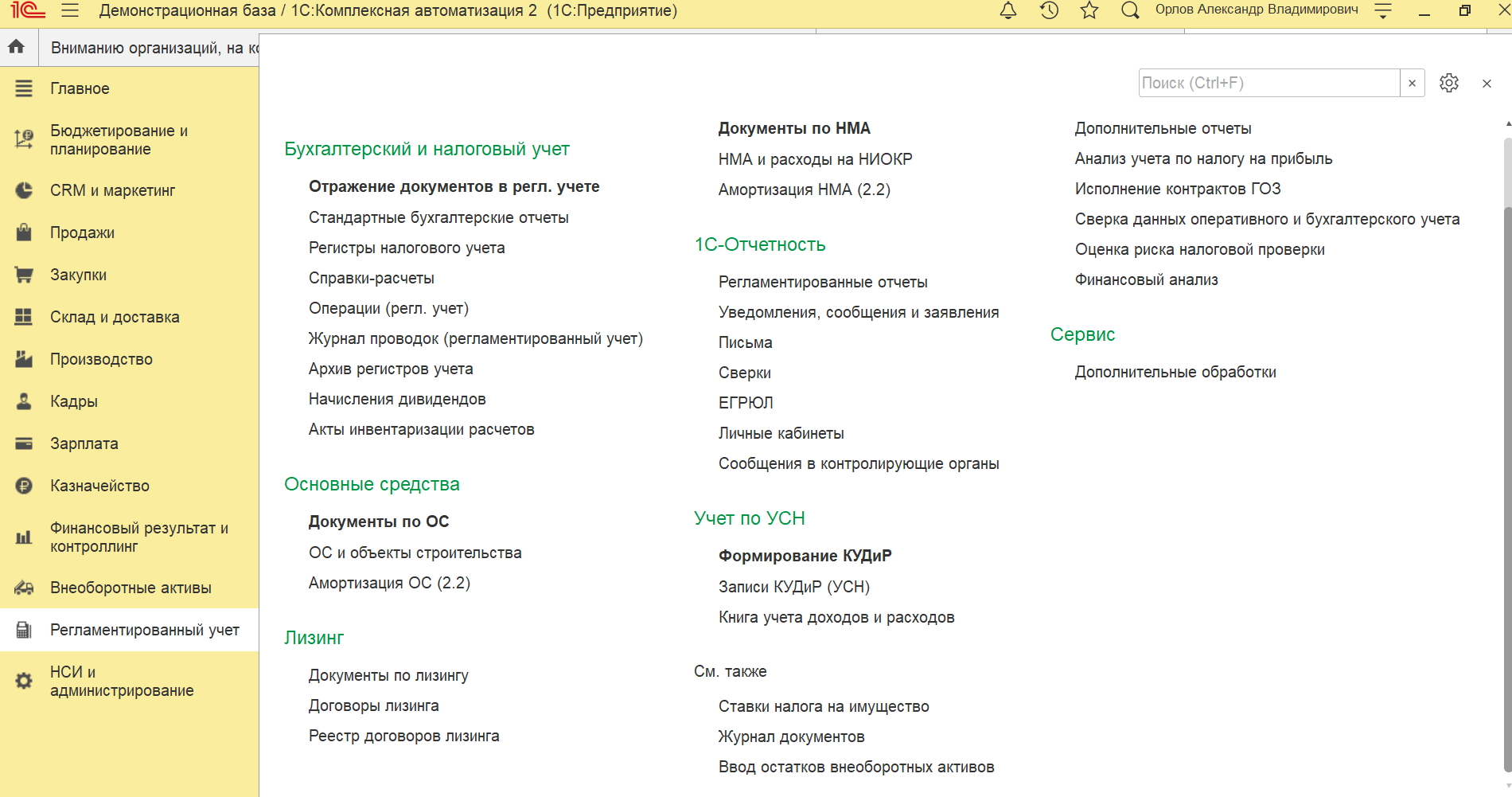Open Уведомления, сообщения и заявления

[x=859, y=312]
